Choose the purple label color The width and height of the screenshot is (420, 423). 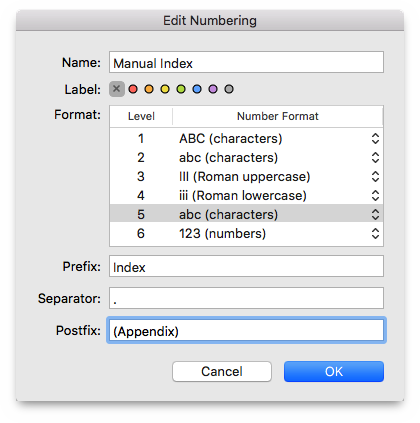pos(213,89)
